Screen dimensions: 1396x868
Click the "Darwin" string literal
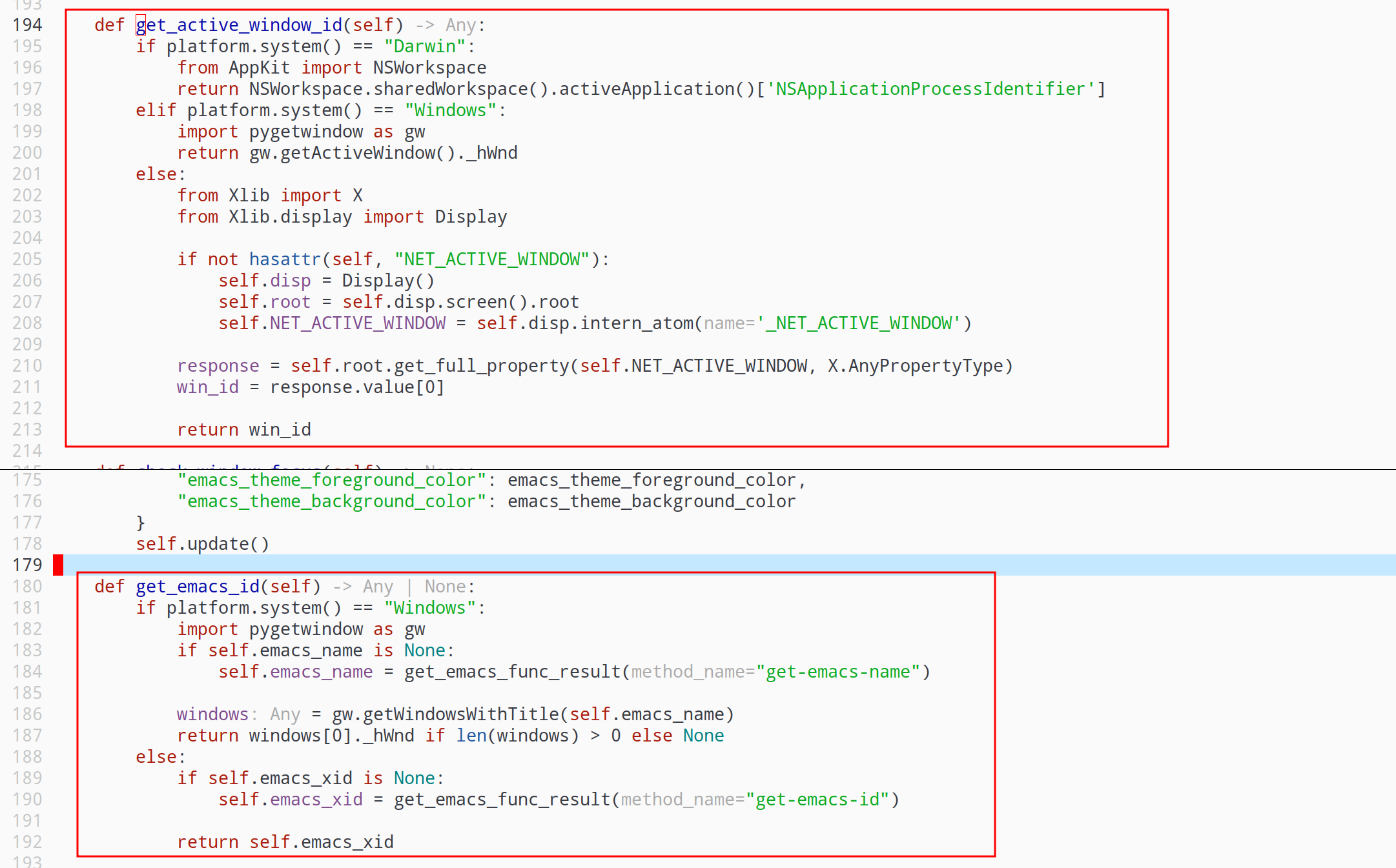(425, 46)
